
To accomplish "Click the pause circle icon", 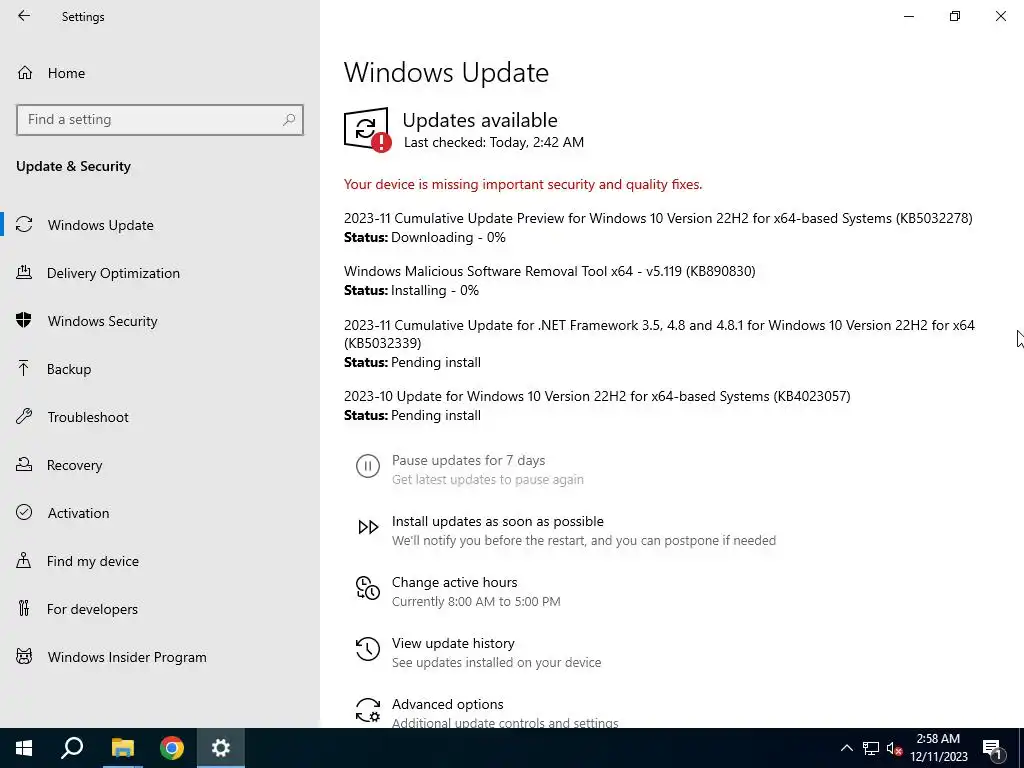I will tap(368, 466).
